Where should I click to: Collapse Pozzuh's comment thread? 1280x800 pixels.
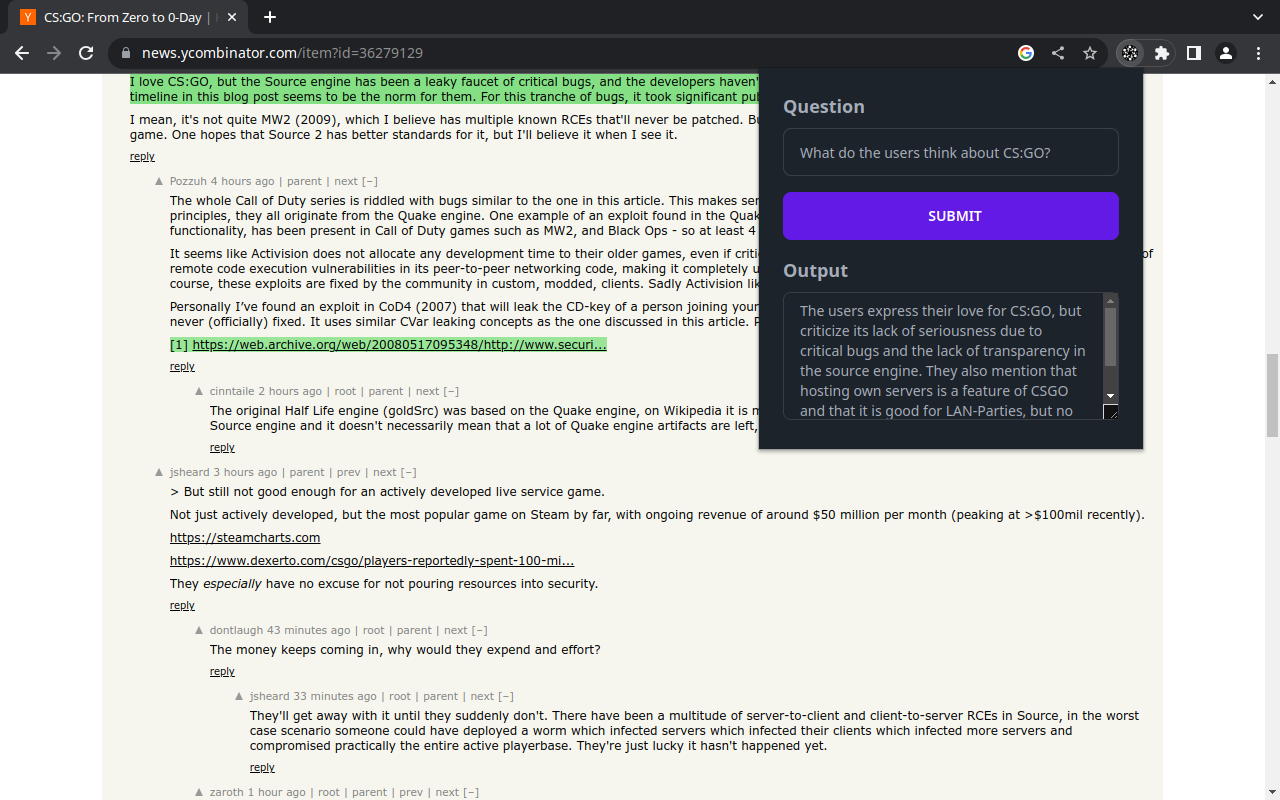point(370,182)
